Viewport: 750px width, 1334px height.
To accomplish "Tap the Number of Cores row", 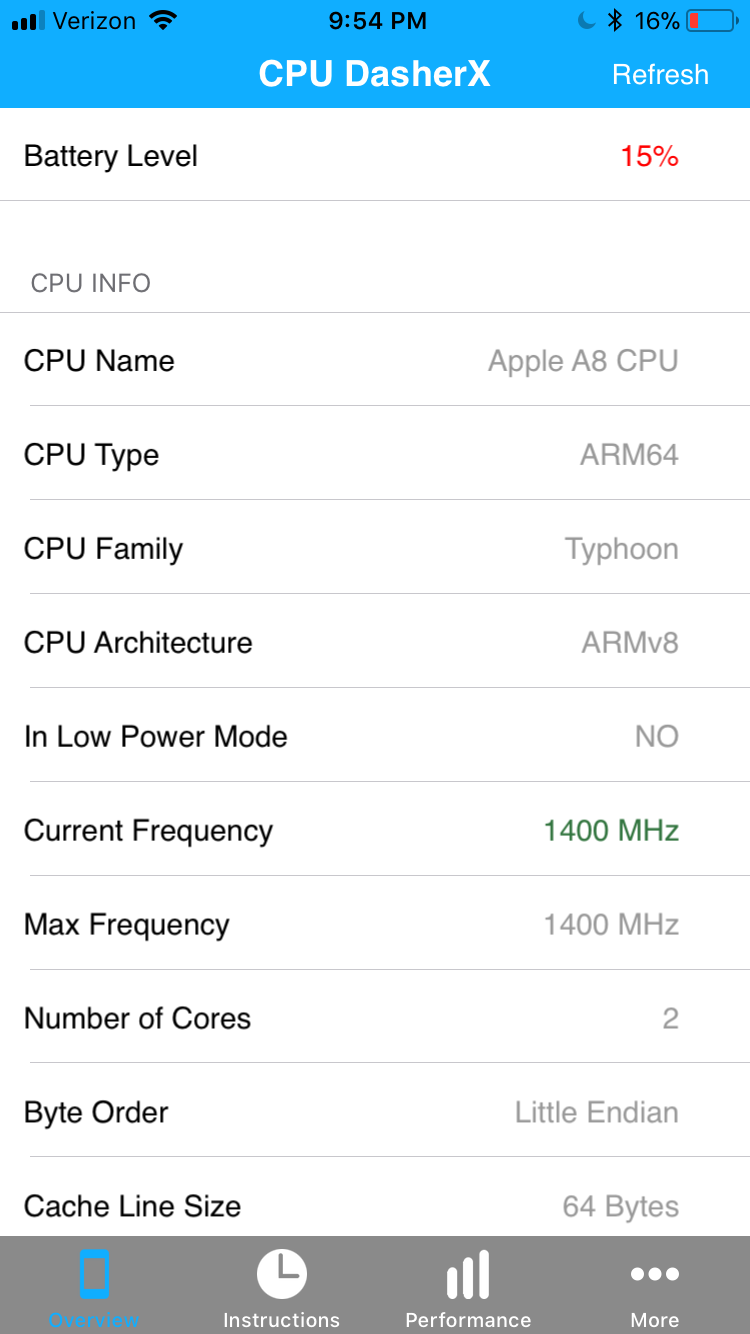I will (375, 1018).
